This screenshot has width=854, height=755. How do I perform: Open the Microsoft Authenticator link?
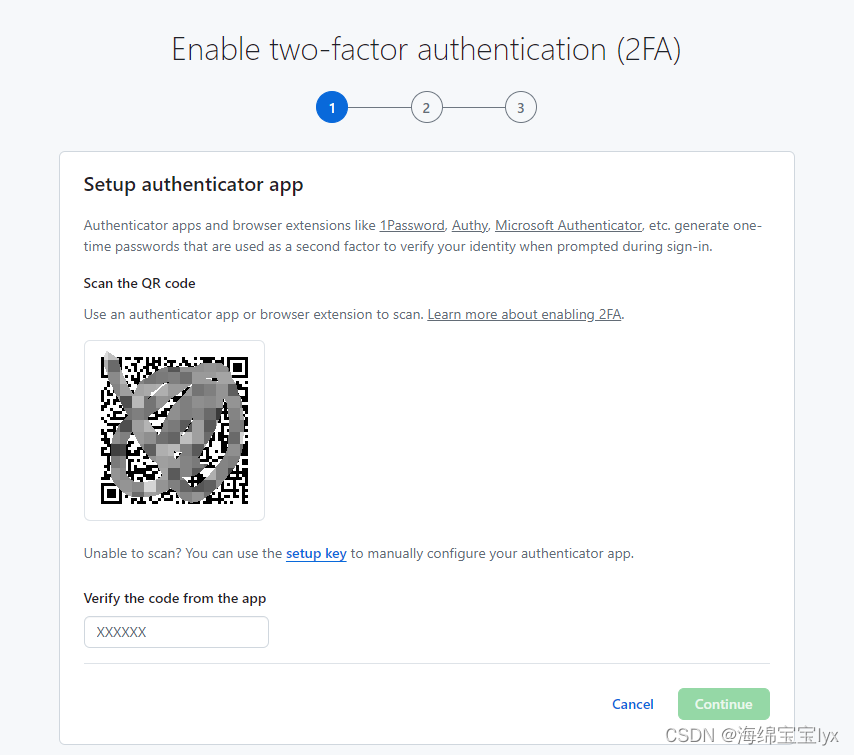pos(568,225)
